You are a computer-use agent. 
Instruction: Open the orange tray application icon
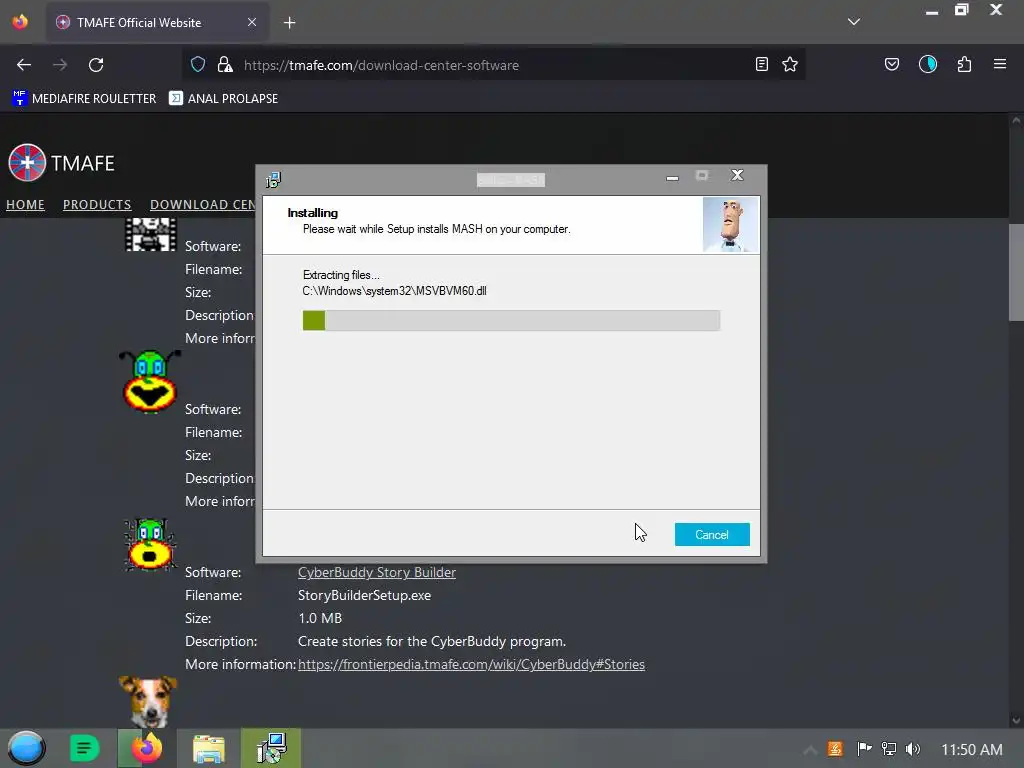(x=835, y=748)
